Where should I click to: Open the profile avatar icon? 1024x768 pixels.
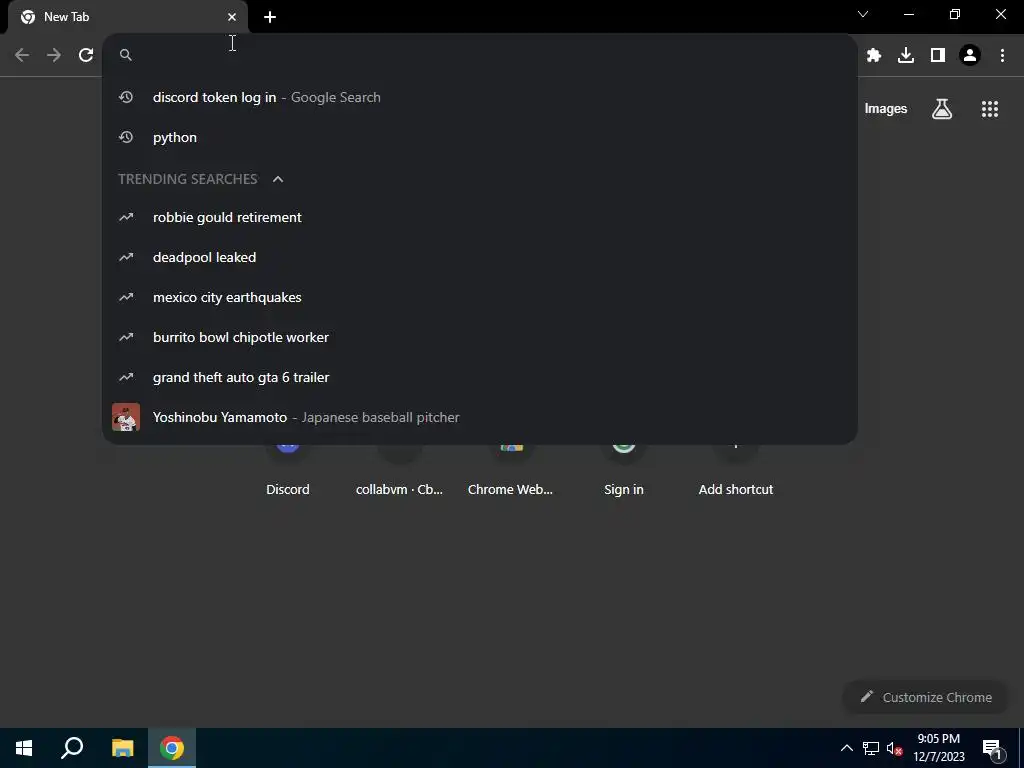pos(970,55)
